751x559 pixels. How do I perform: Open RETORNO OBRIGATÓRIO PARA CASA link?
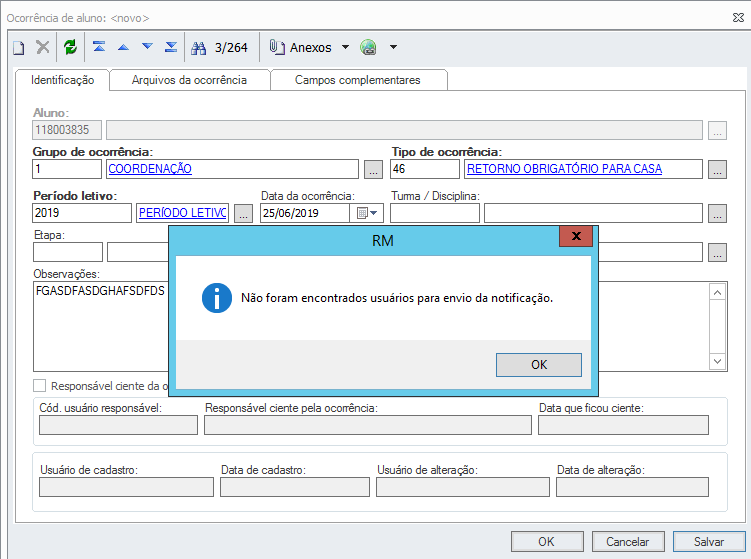click(564, 169)
